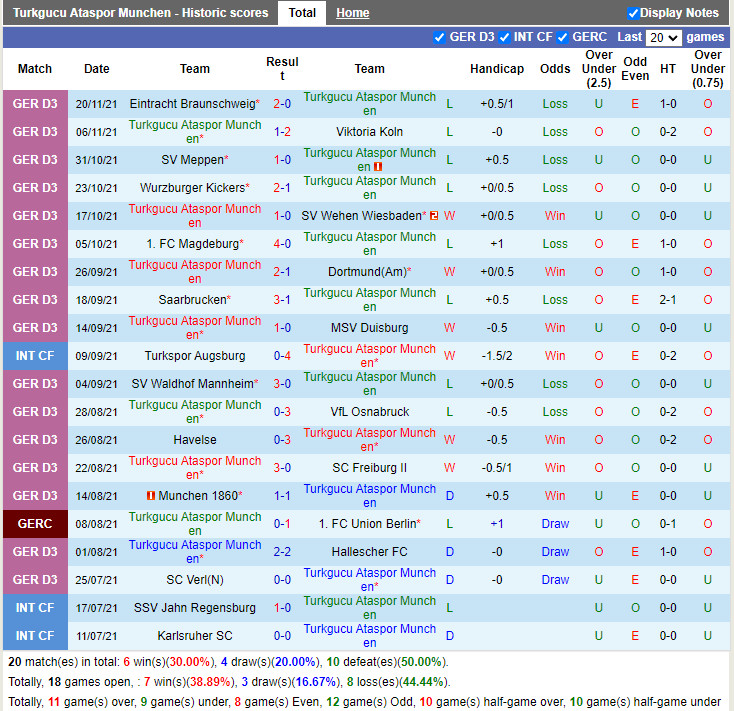This screenshot has height=711, width=734.
Task: Click the 2-0 result of the 20/11/21 match
Action: (x=282, y=104)
